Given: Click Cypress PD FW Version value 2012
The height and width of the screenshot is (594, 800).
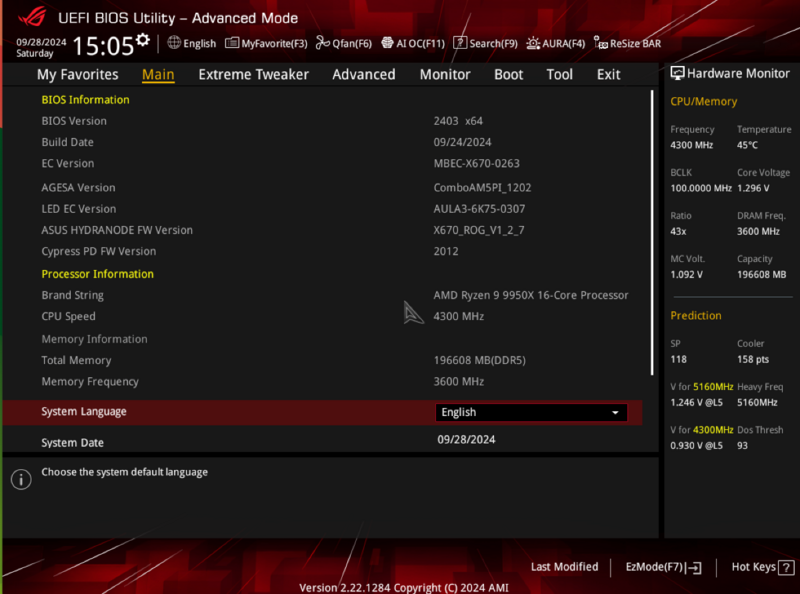Looking at the screenshot, I should click(x=446, y=252).
